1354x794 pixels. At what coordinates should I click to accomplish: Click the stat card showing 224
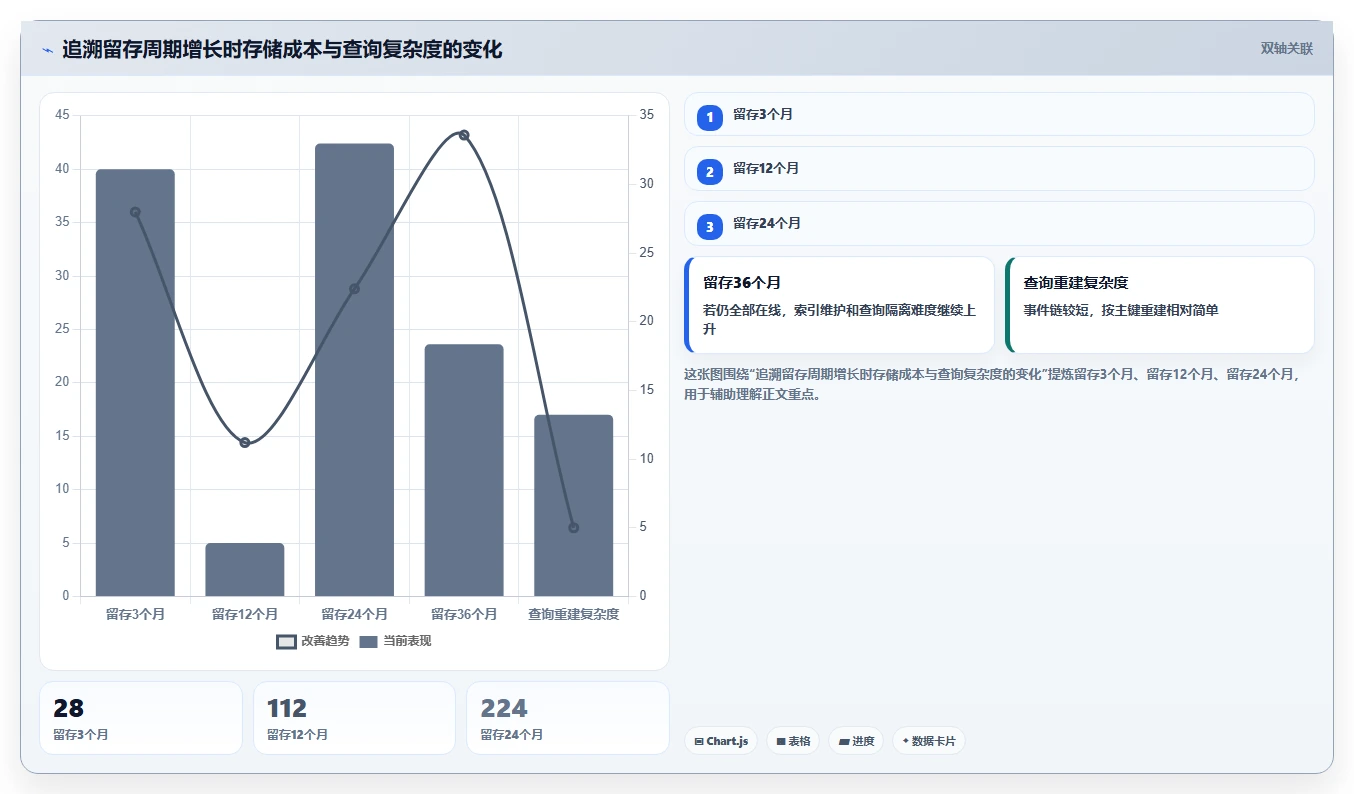(x=568, y=718)
